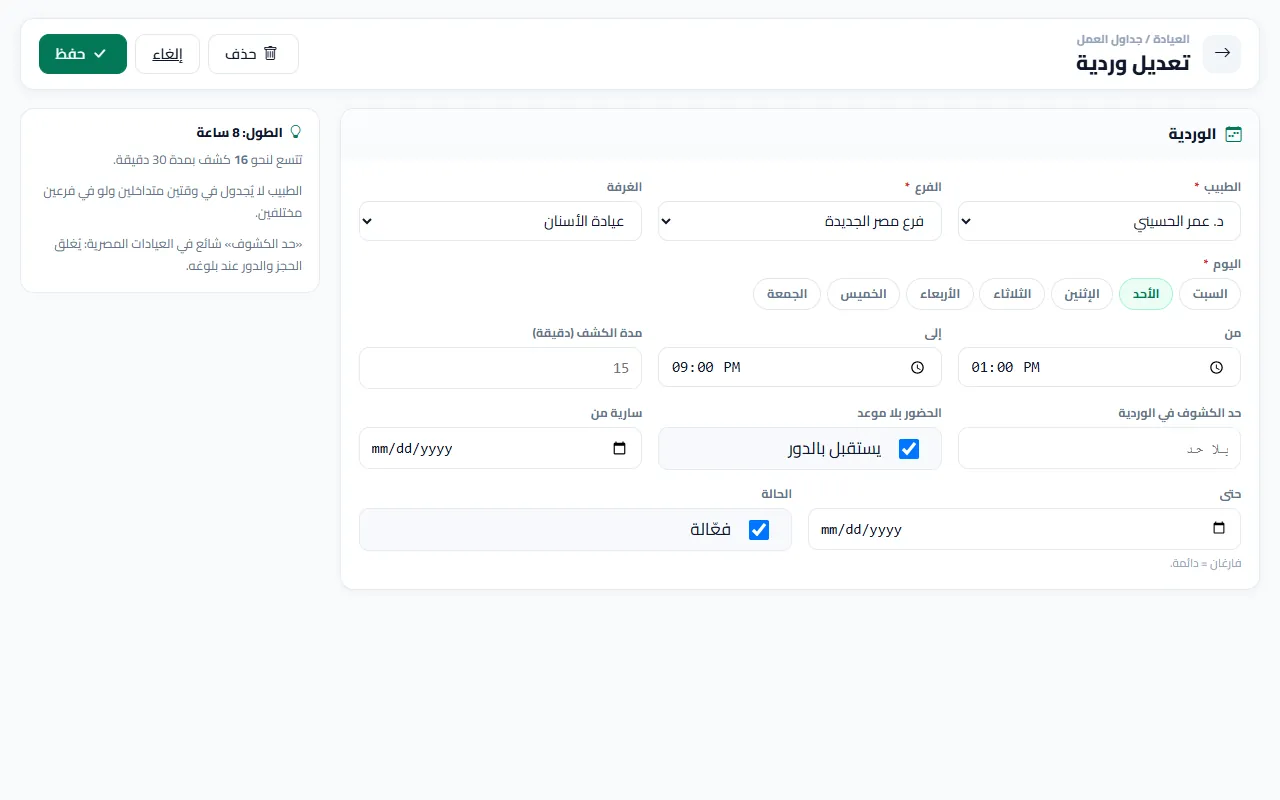Click the trash icon on حذف button
This screenshot has height=800, width=1280.
(270, 54)
